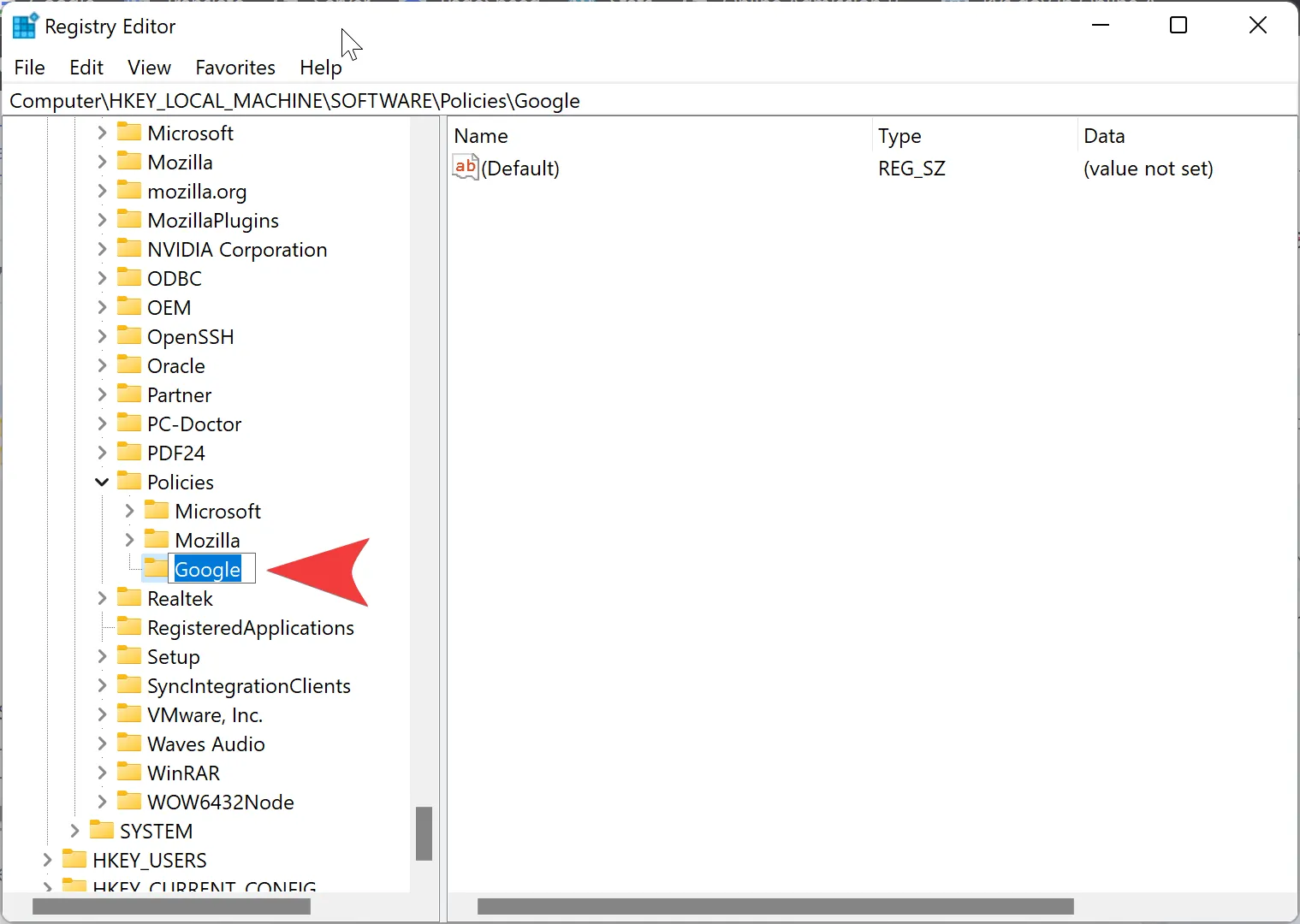
Task: Expand the WOW6432Node key
Action: click(x=102, y=802)
